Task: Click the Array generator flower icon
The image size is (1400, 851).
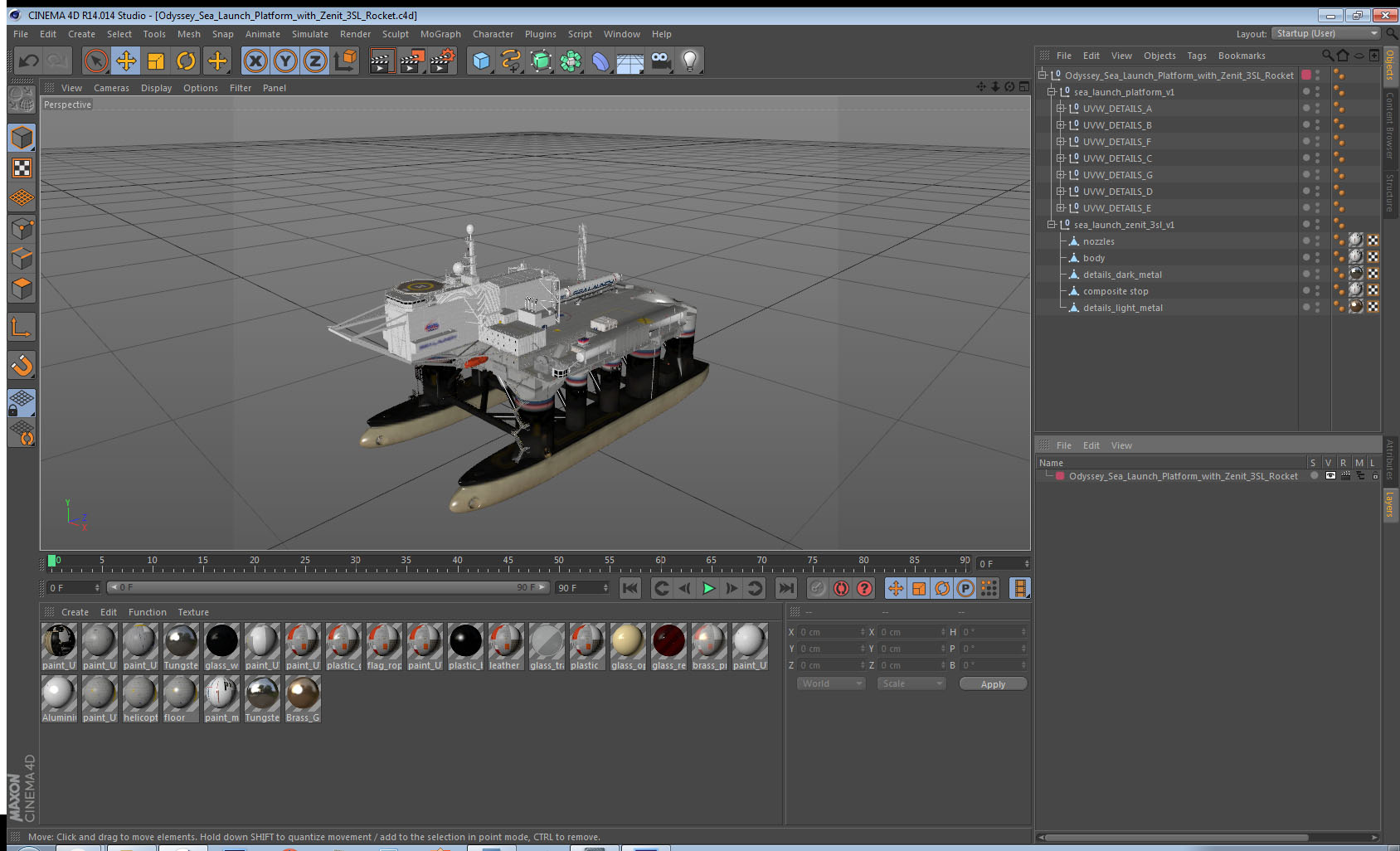Action: pyautogui.click(x=571, y=61)
